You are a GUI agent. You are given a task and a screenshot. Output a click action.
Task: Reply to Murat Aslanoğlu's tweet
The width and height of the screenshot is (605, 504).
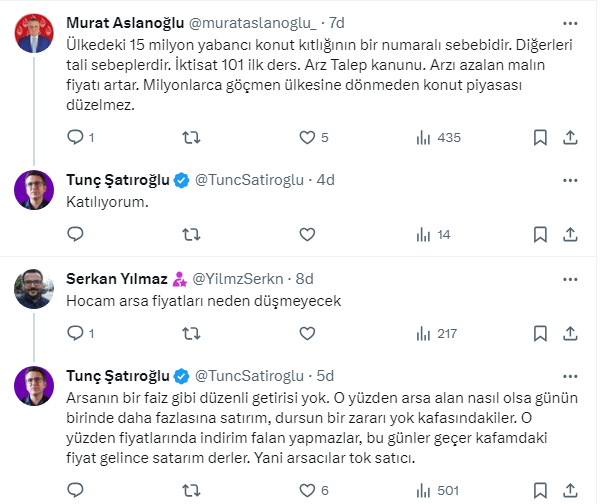75,137
